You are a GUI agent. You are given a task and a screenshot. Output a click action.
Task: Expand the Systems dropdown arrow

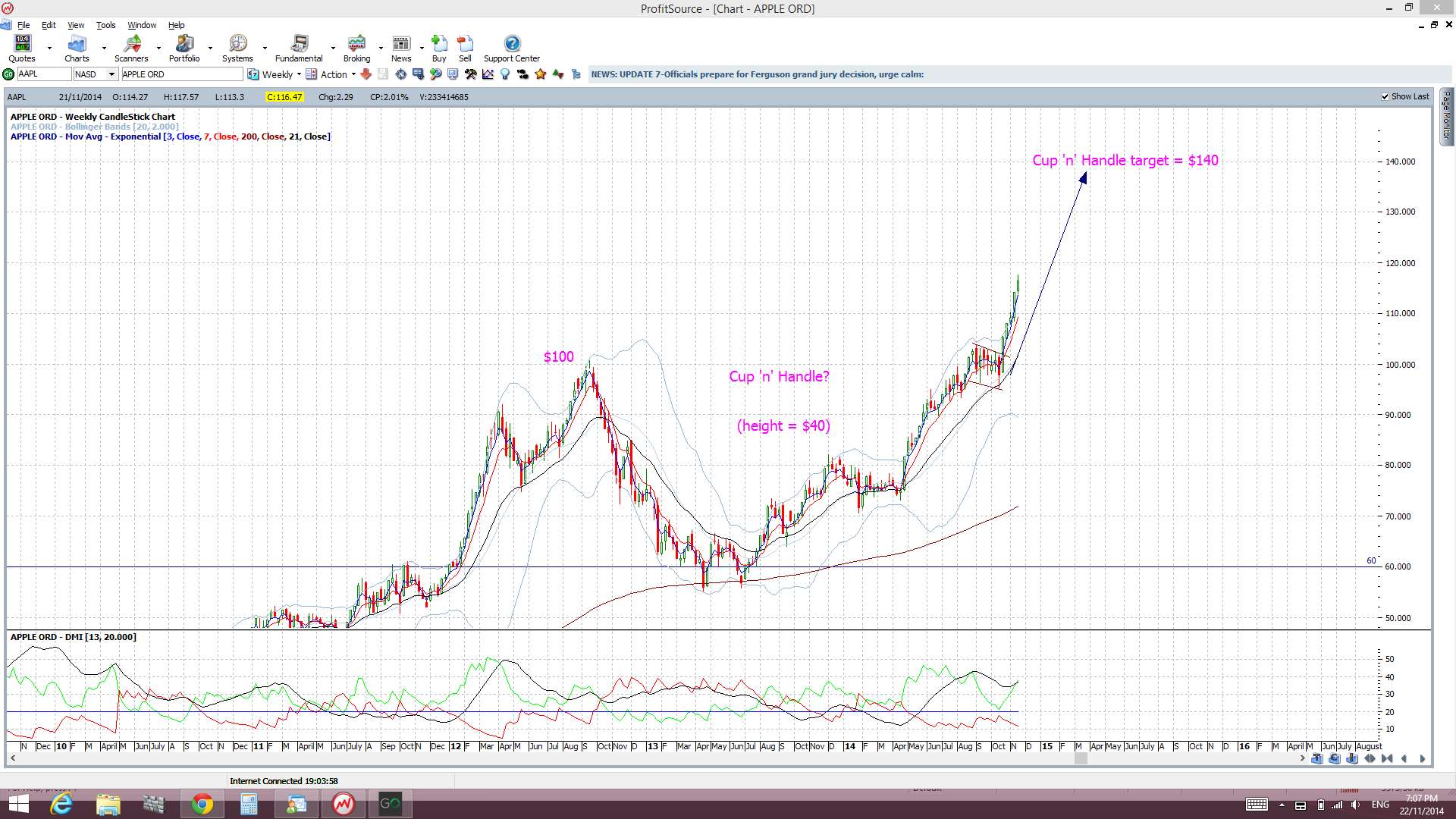(x=265, y=49)
